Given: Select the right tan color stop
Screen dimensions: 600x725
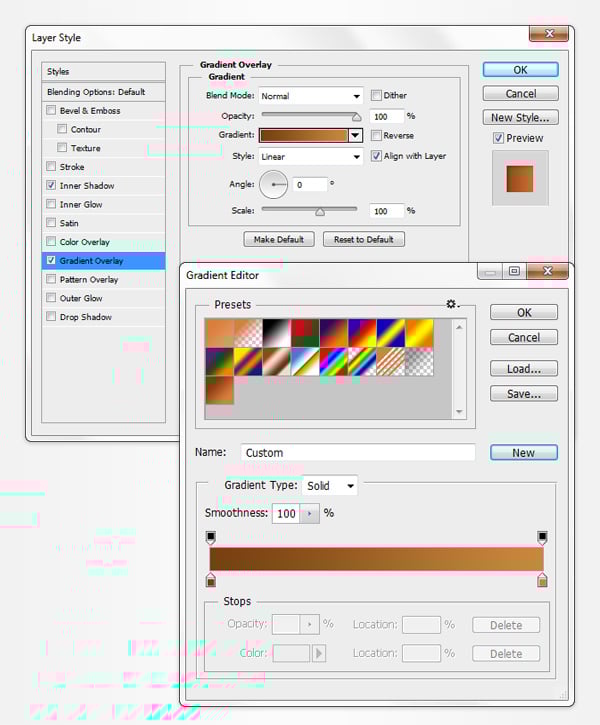Looking at the screenshot, I should [542, 580].
